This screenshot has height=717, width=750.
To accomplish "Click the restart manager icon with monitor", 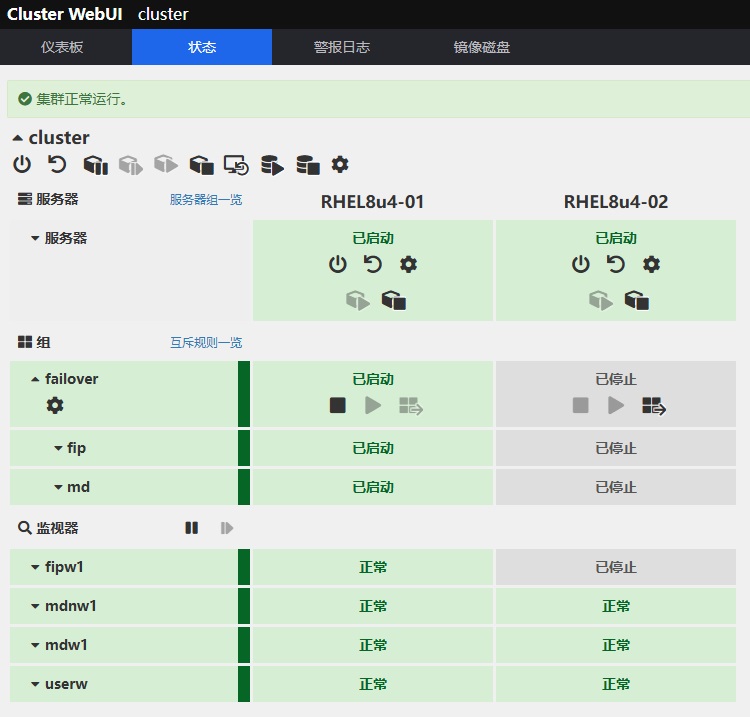I will click(236, 165).
